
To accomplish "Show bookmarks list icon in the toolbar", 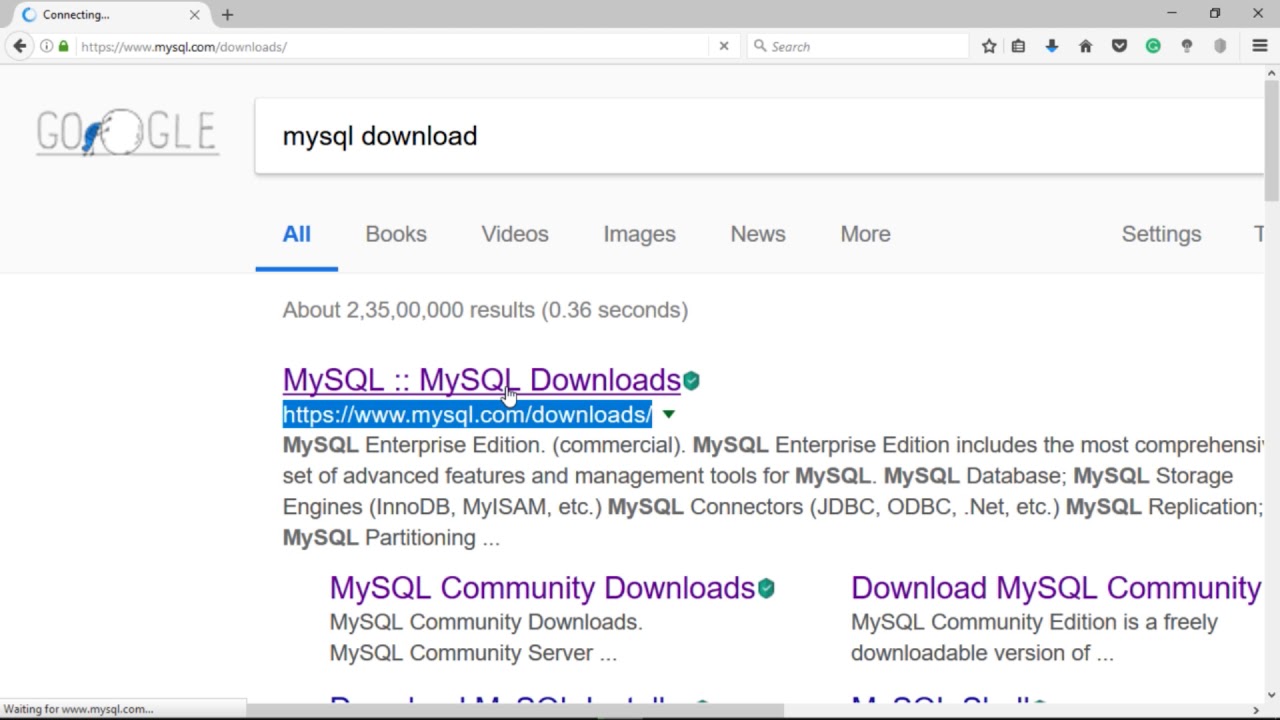I will point(1018,46).
